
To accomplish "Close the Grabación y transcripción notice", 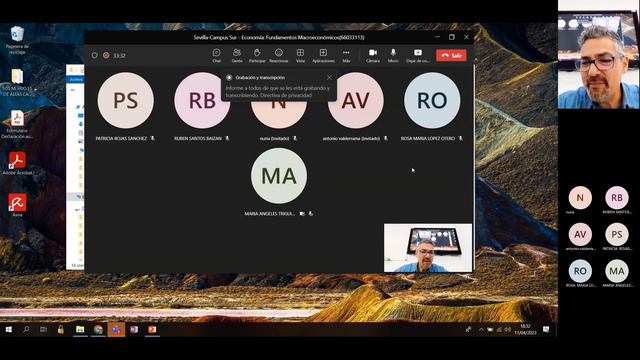I will (x=329, y=77).
